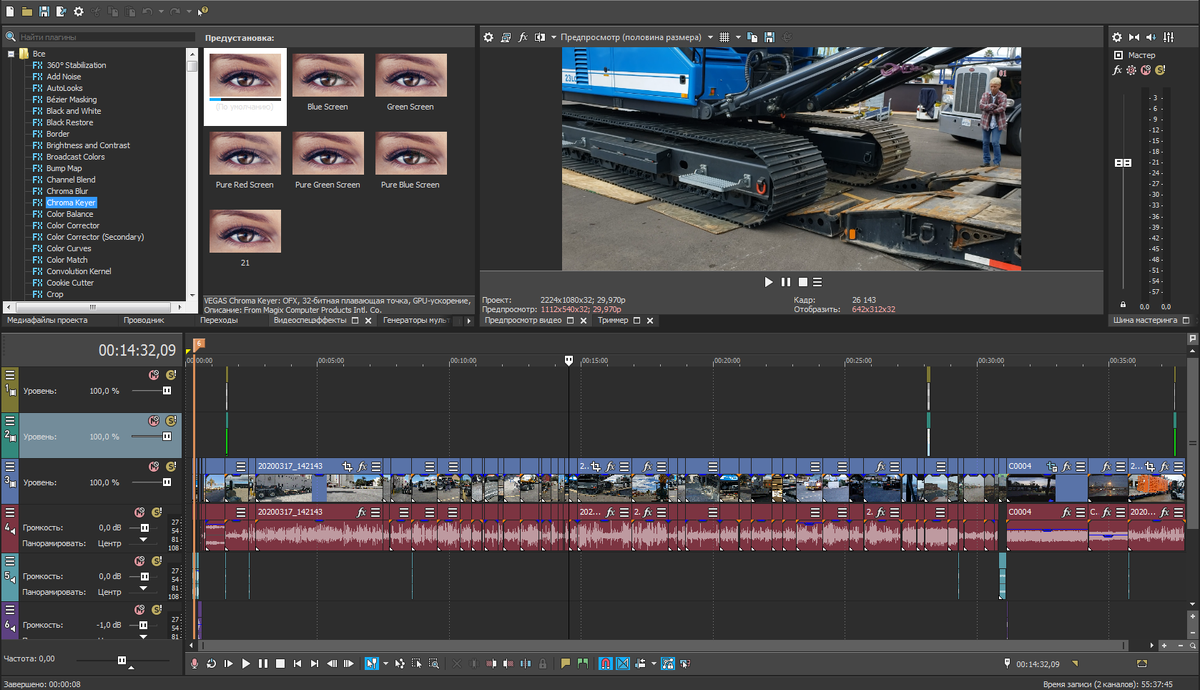
Task: Click the level slider on video track 2
Action: (166, 437)
